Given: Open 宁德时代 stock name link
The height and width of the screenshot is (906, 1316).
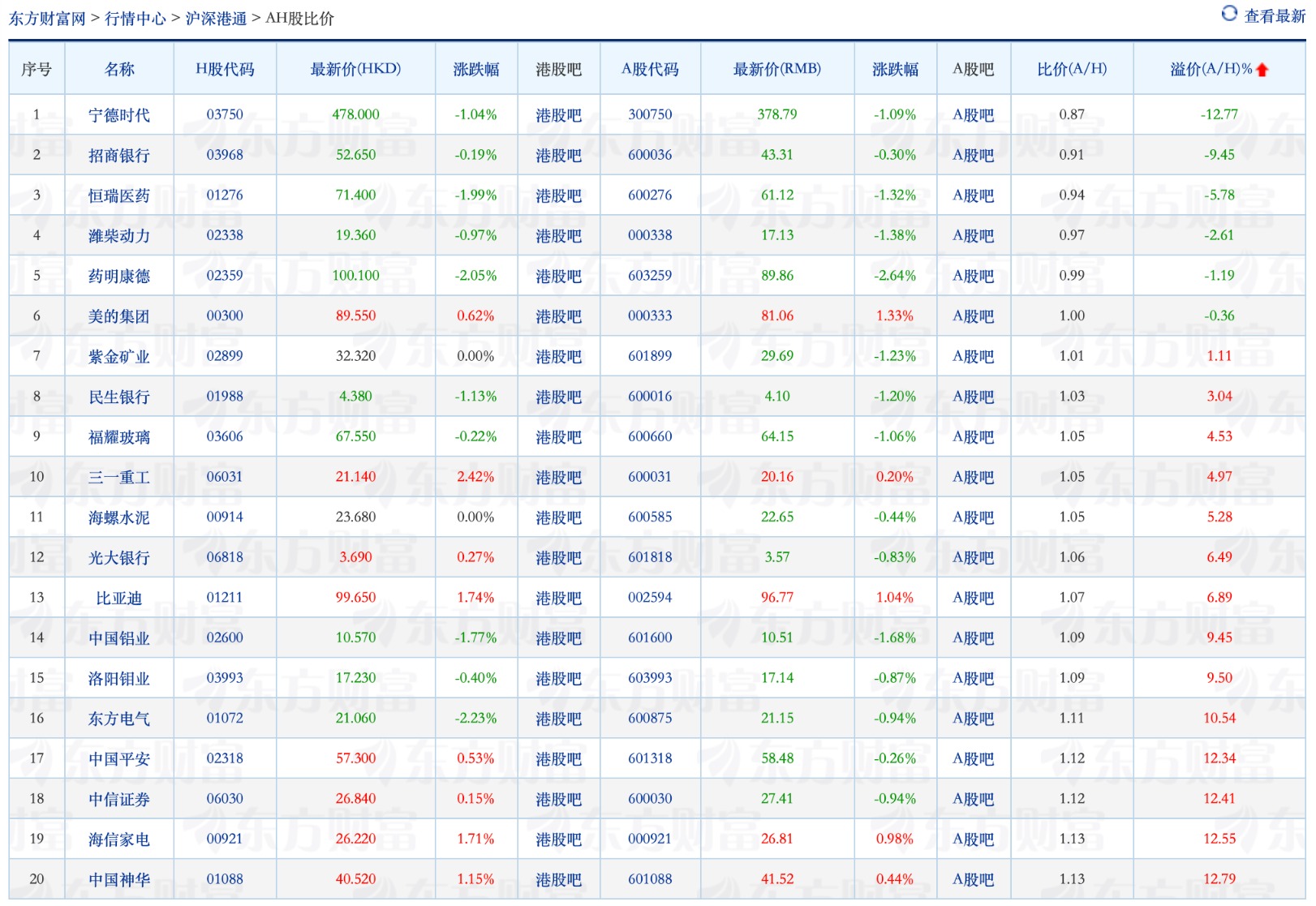Looking at the screenshot, I should tap(119, 115).
